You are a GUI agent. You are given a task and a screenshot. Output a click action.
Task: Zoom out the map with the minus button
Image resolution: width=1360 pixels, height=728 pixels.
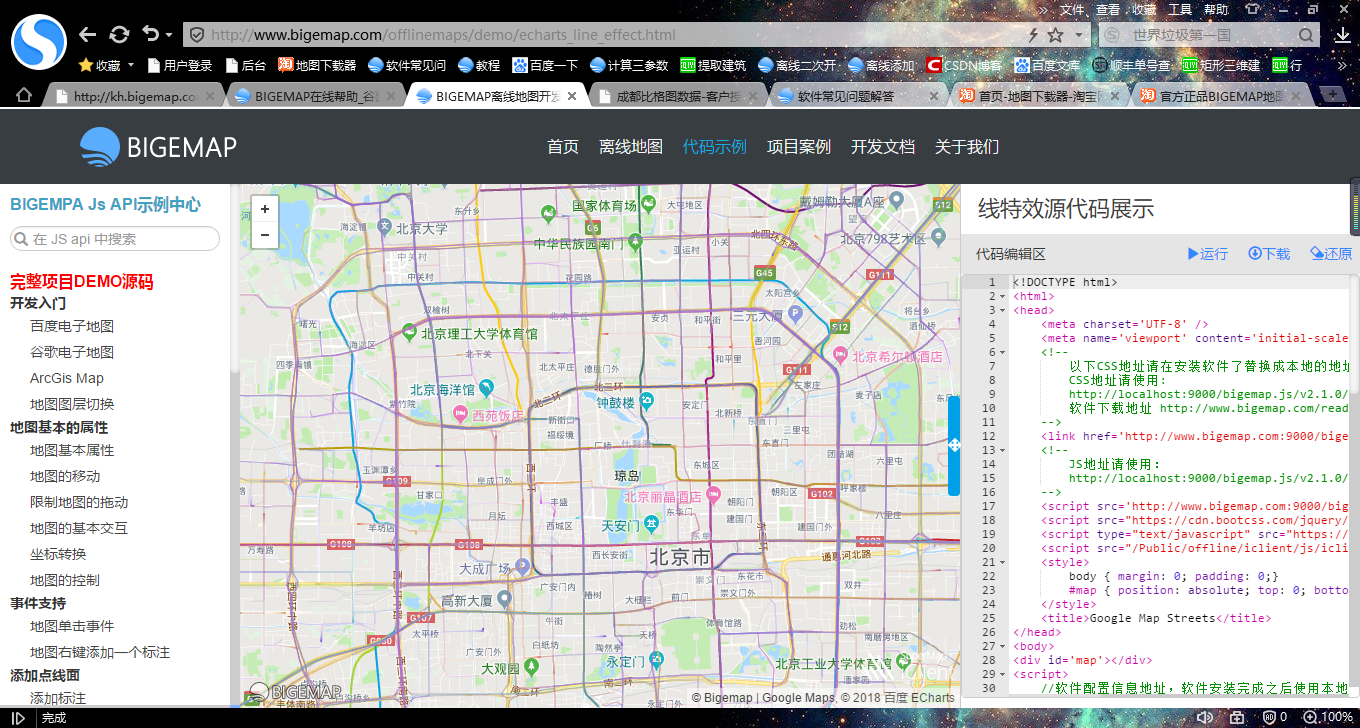pos(264,235)
